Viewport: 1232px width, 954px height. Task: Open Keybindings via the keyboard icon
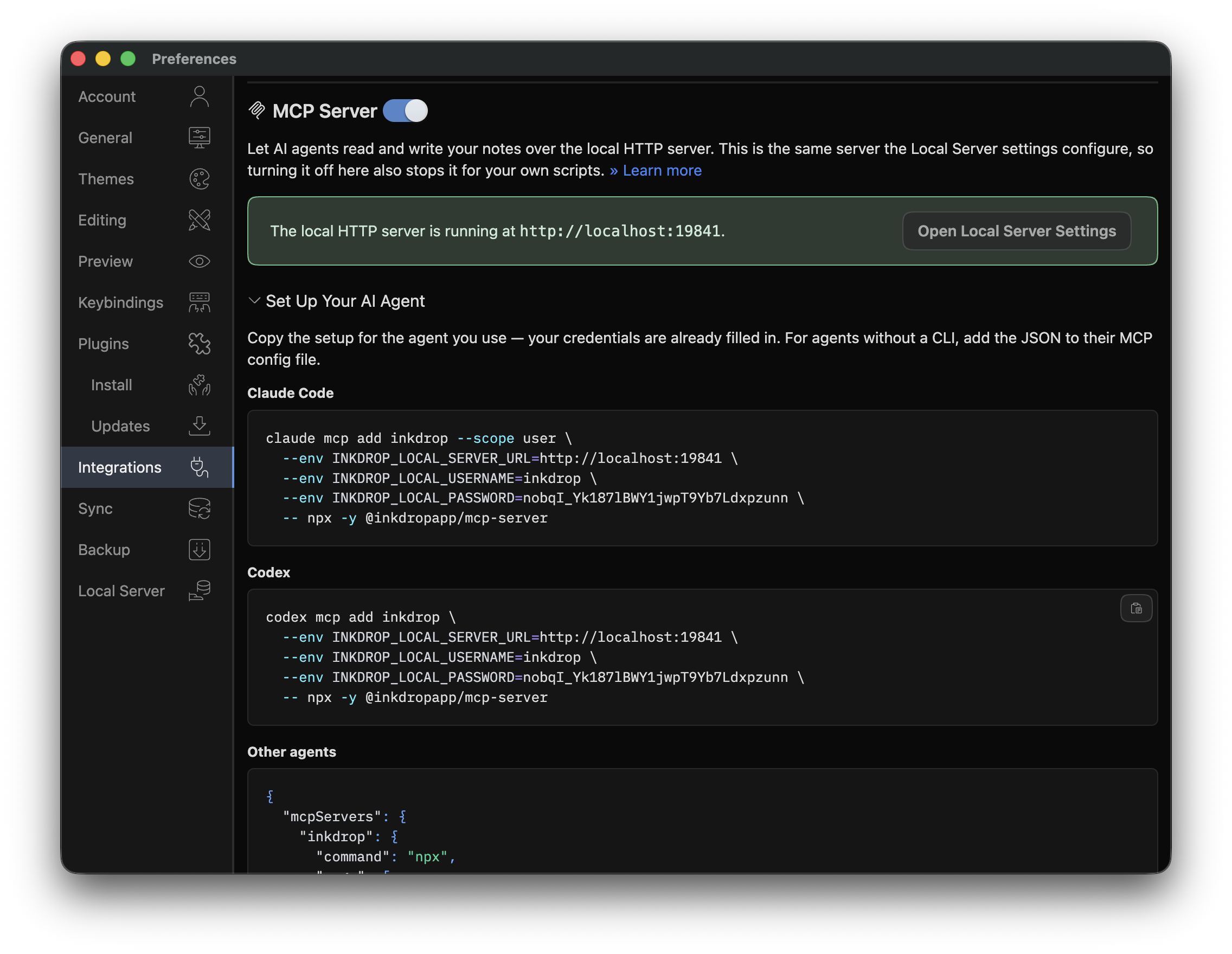(199, 302)
